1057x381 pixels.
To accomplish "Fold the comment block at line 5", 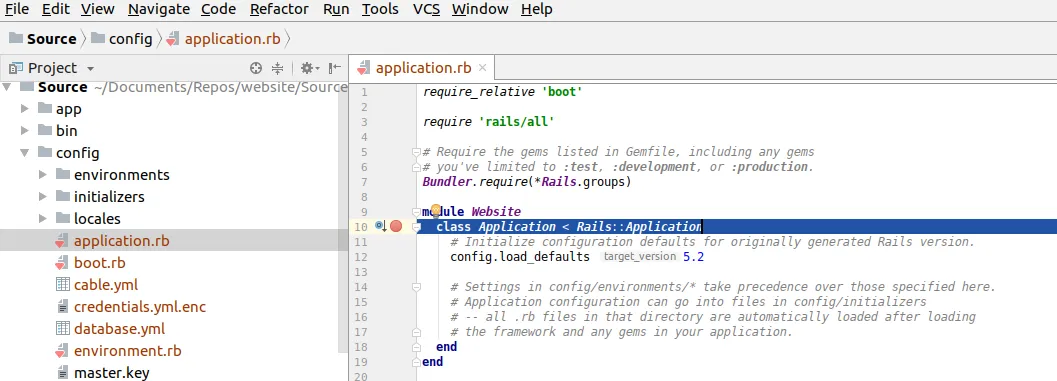I will [x=417, y=152].
